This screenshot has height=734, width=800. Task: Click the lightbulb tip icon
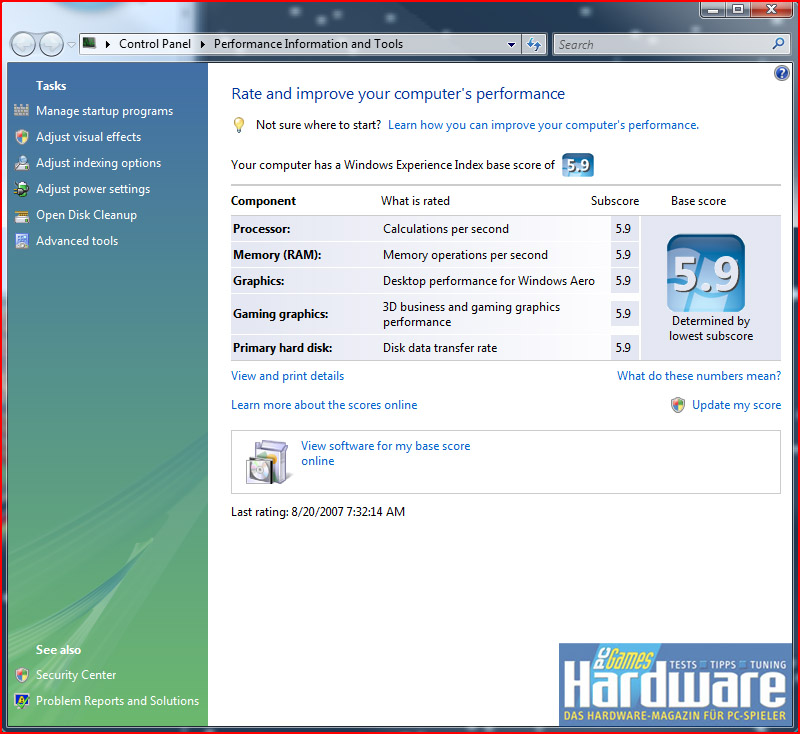239,125
